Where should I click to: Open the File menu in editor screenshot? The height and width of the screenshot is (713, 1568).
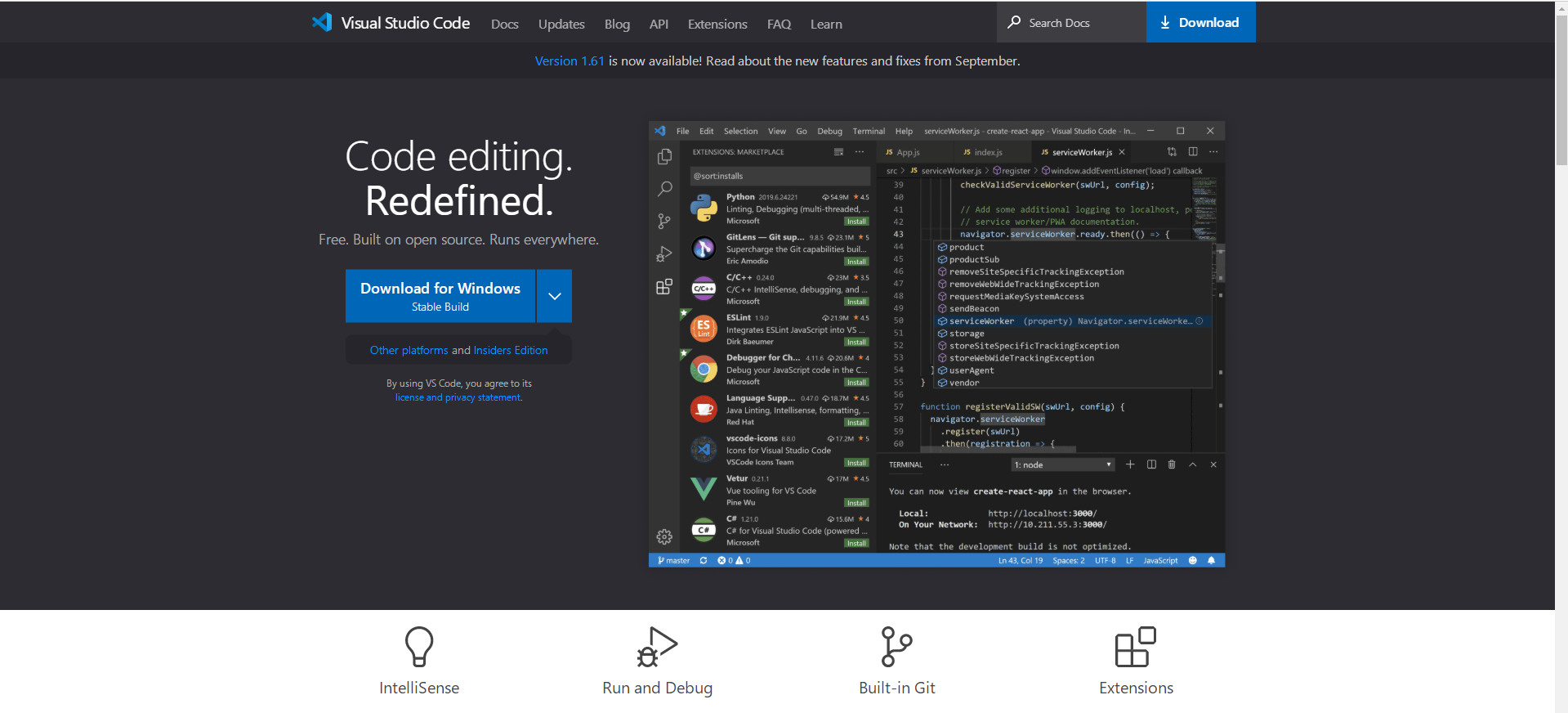pos(682,131)
